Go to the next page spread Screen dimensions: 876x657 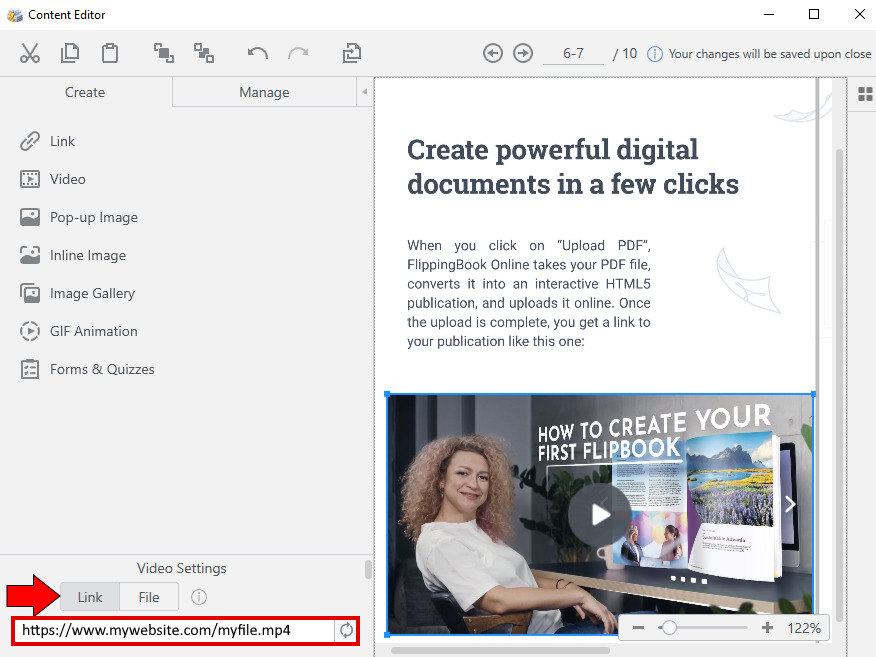coord(523,53)
